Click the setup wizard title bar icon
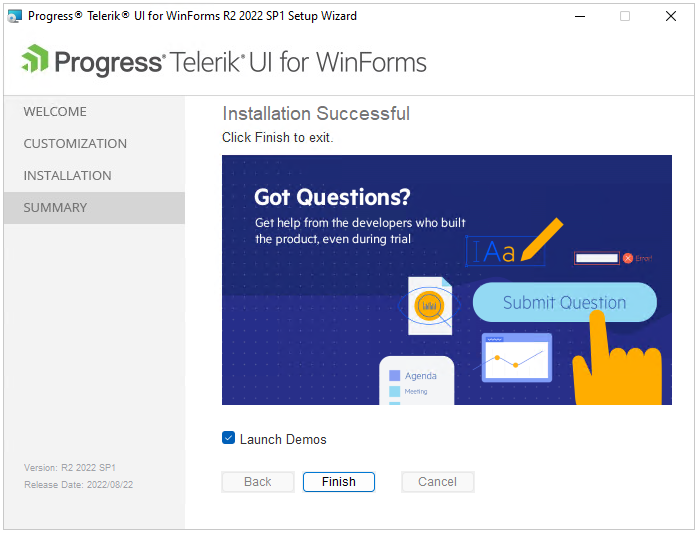The width and height of the screenshot is (698, 534). (15, 16)
